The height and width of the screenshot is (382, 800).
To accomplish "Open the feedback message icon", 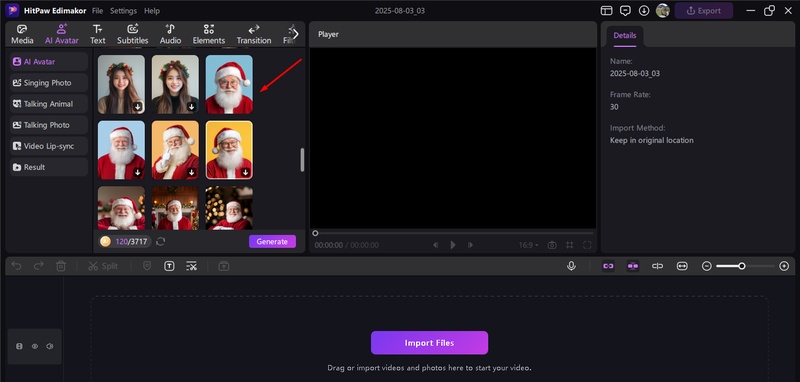I will coord(625,11).
